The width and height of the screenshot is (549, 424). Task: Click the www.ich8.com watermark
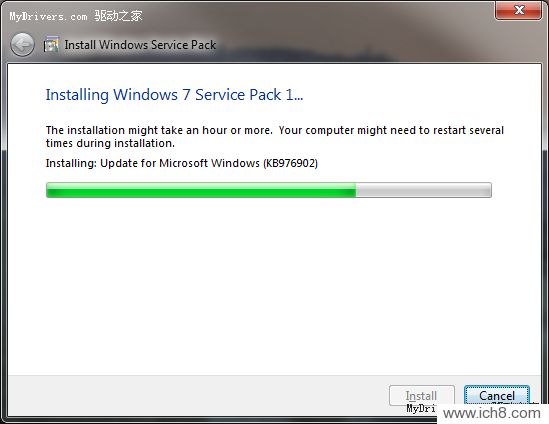tap(492, 413)
